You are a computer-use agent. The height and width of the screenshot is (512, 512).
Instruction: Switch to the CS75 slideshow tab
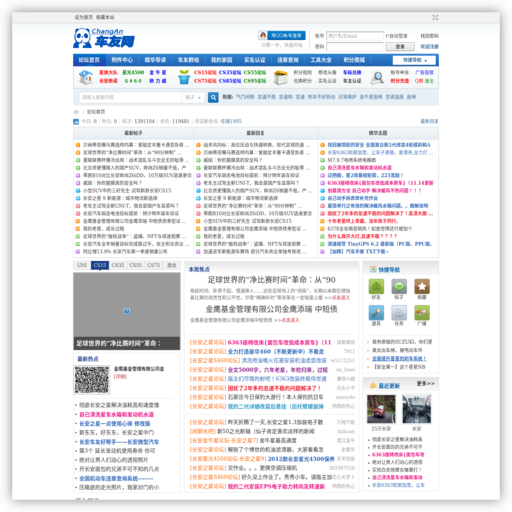click(x=154, y=265)
